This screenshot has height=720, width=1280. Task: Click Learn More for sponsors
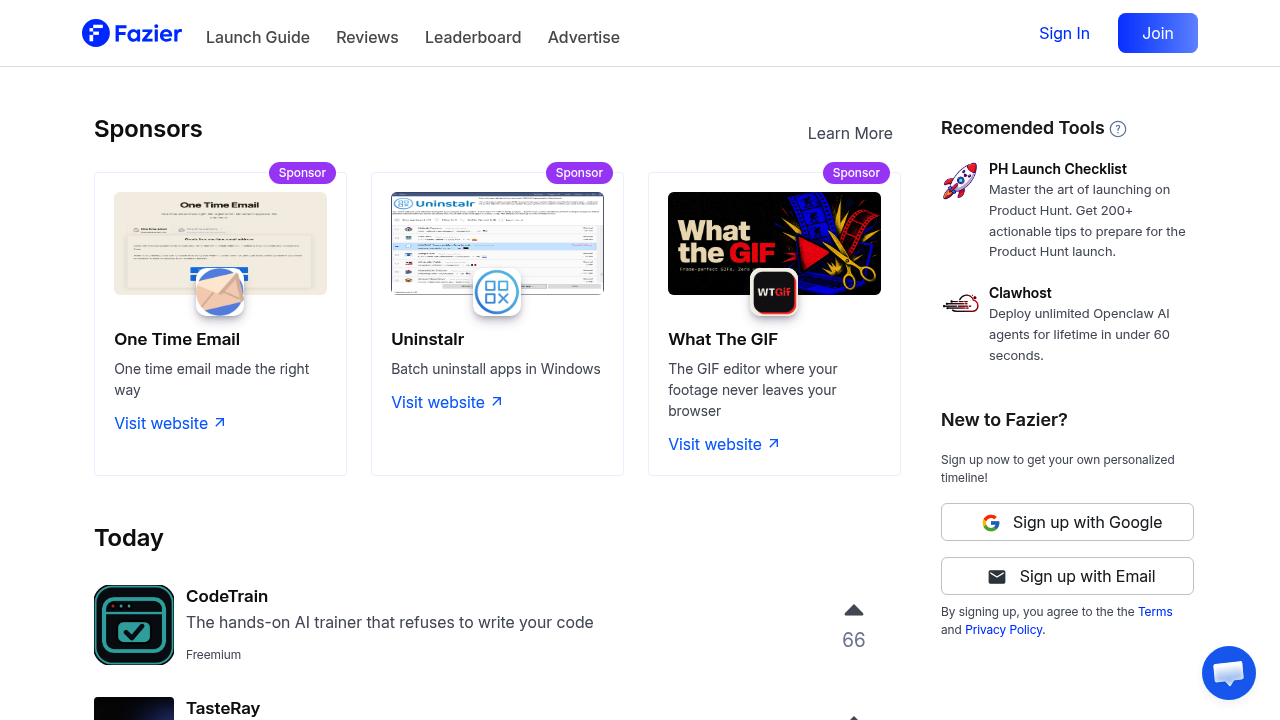[850, 133]
